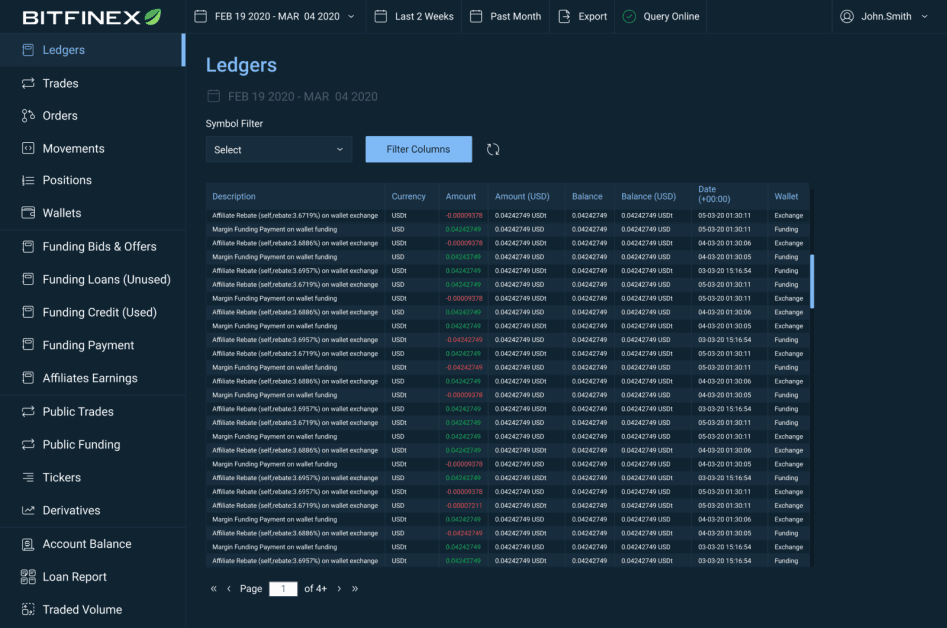947x628 pixels.
Task: Click the Account Balance icon
Action: tap(28, 544)
